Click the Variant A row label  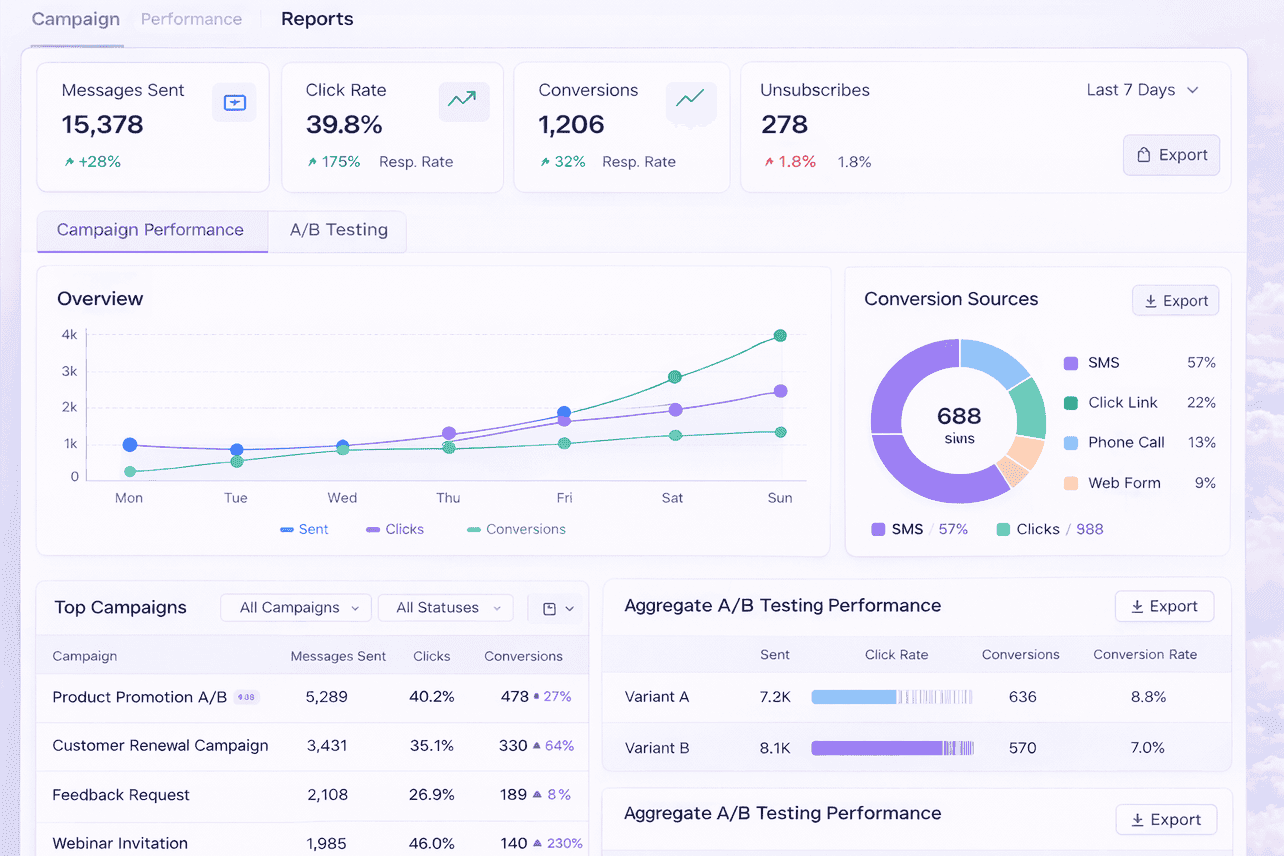click(x=657, y=697)
